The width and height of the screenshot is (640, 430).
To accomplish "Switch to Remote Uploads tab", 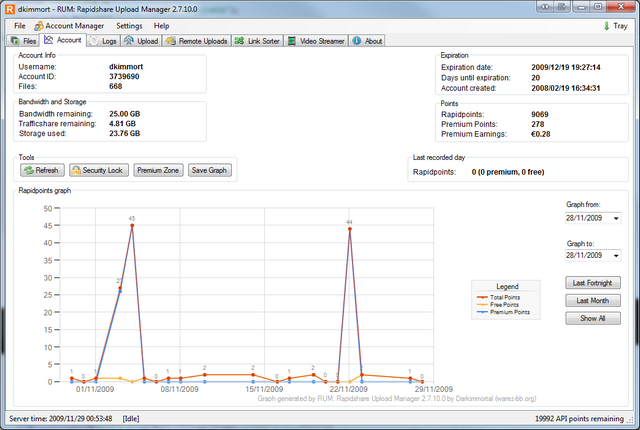I will tap(197, 41).
